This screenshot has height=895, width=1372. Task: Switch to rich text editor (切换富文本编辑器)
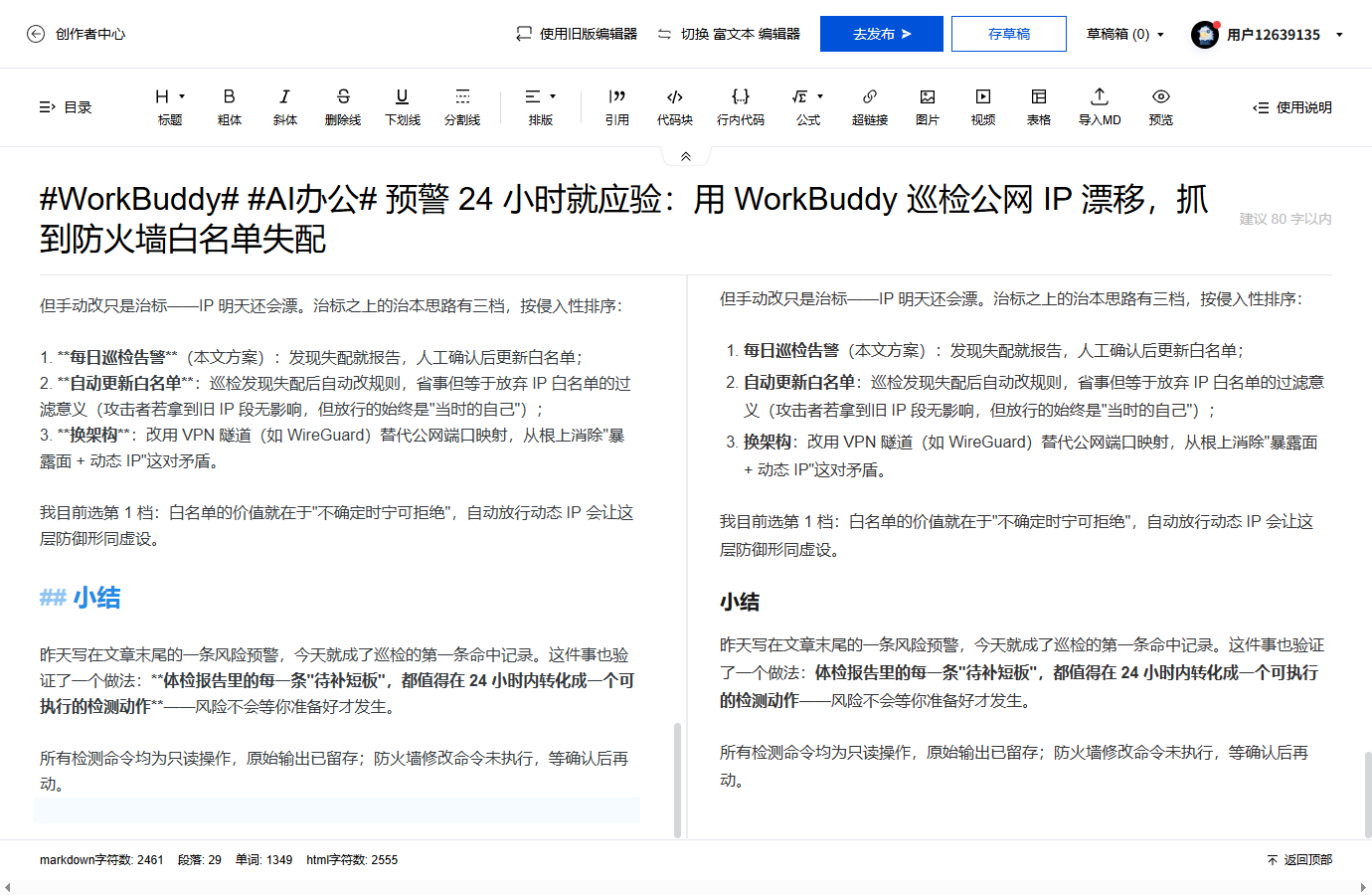[x=729, y=34]
